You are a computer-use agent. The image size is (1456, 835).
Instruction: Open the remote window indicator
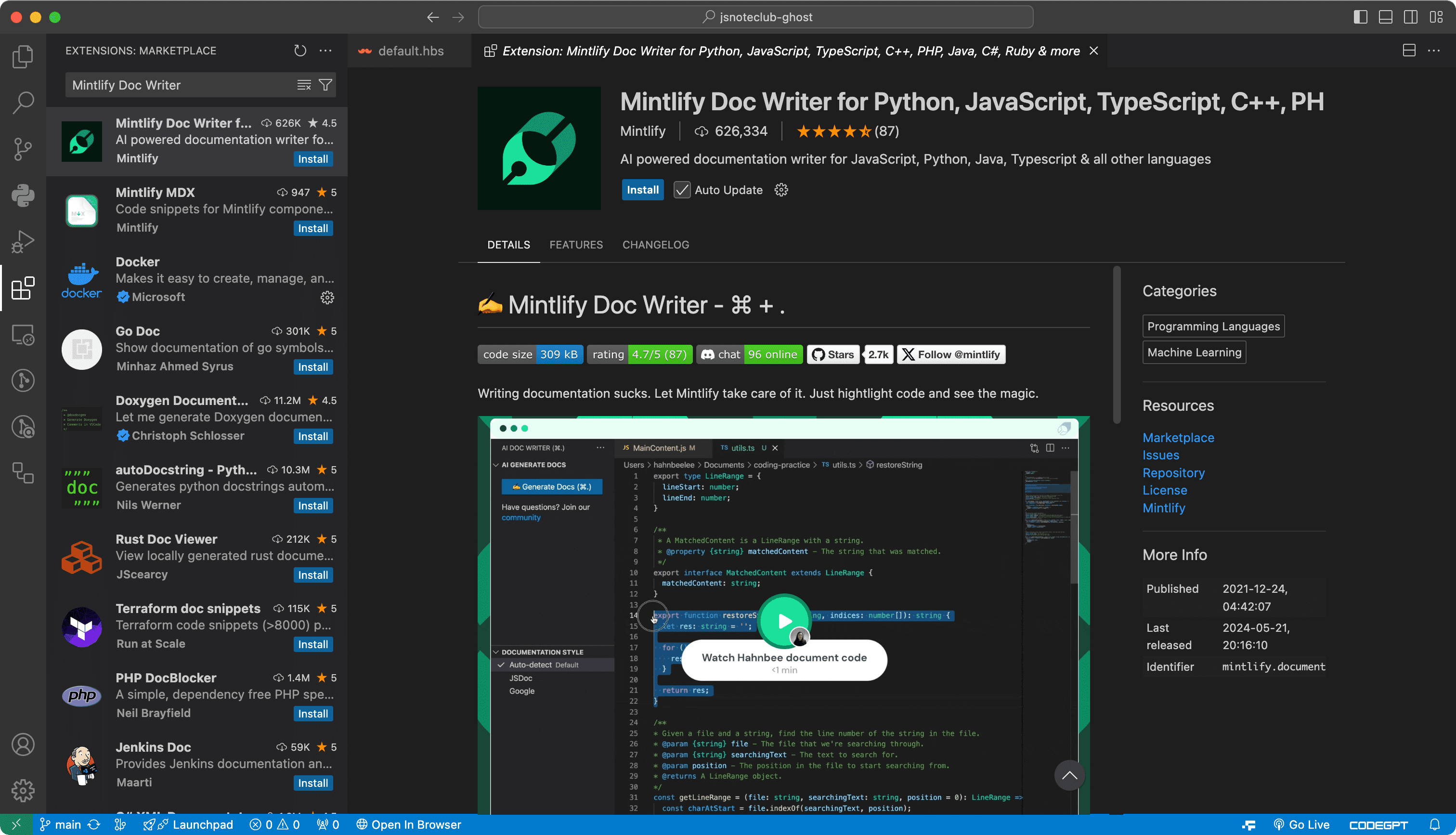[x=16, y=825]
